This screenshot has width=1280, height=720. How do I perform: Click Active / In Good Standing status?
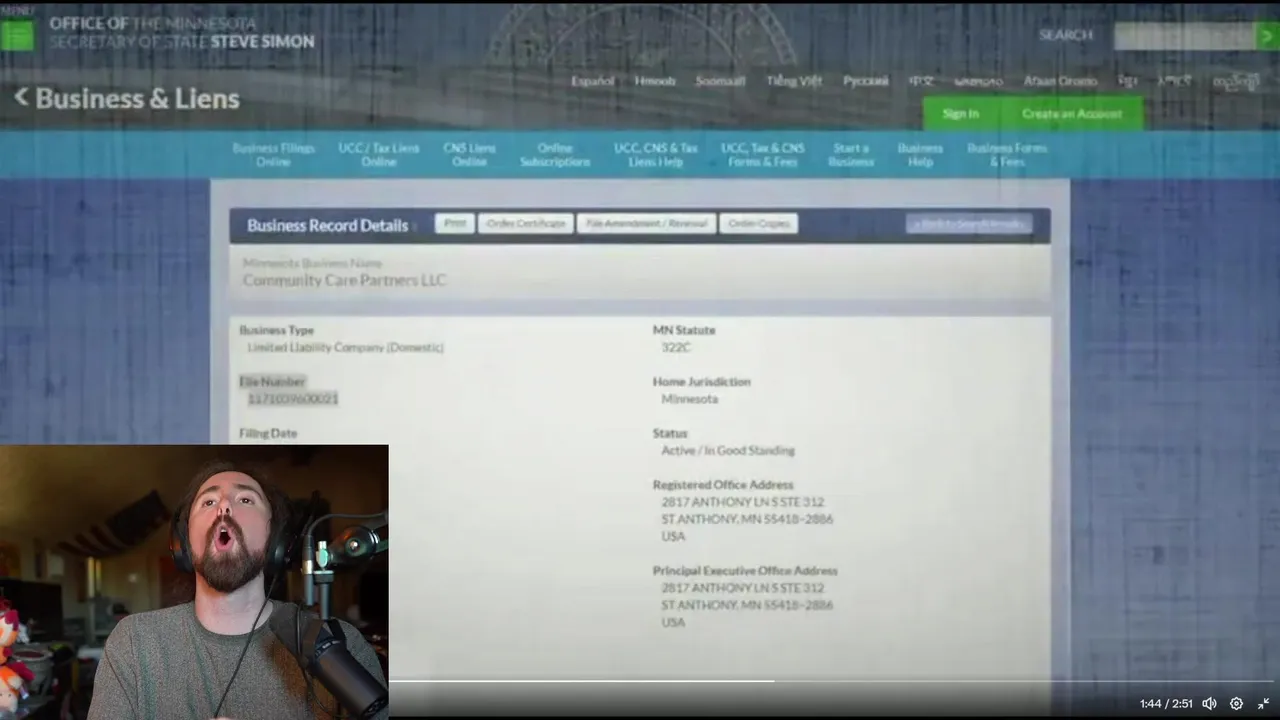coord(728,450)
